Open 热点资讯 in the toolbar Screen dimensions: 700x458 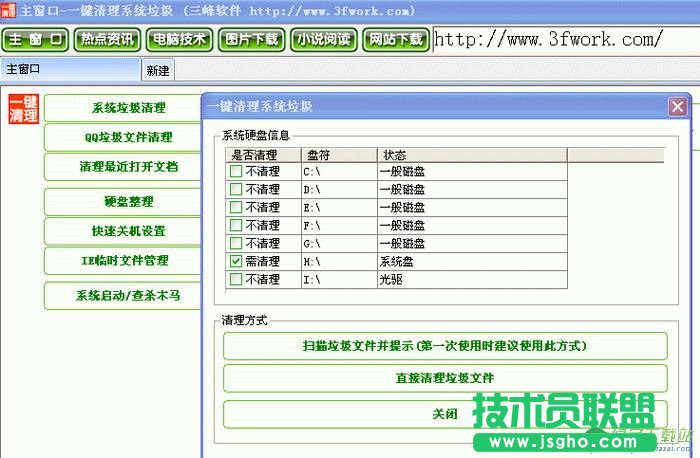[x=108, y=40]
